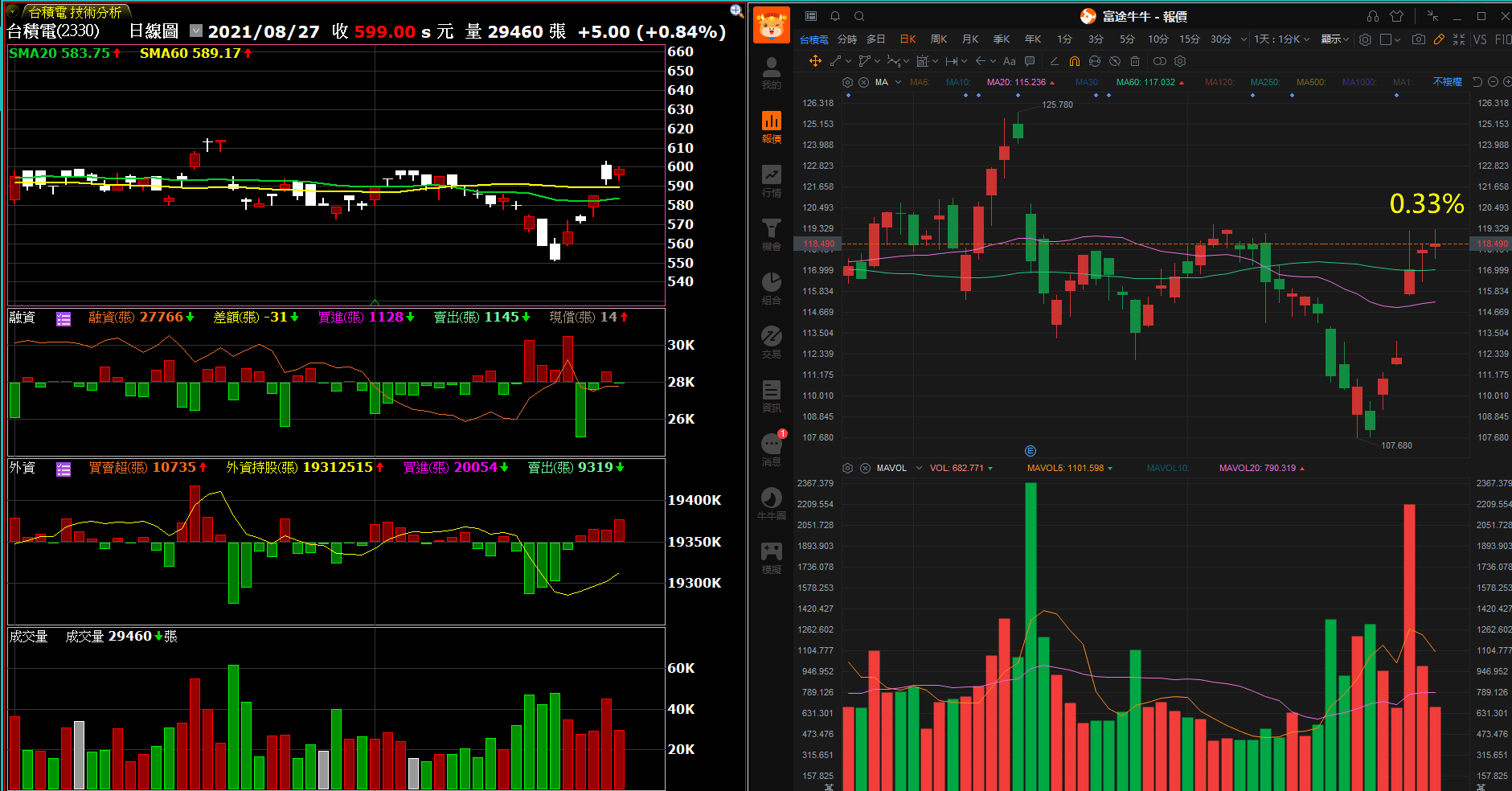This screenshot has width=1512, height=791.
Task: Open the 行情 markets section in sidebar
Action: tap(771, 181)
